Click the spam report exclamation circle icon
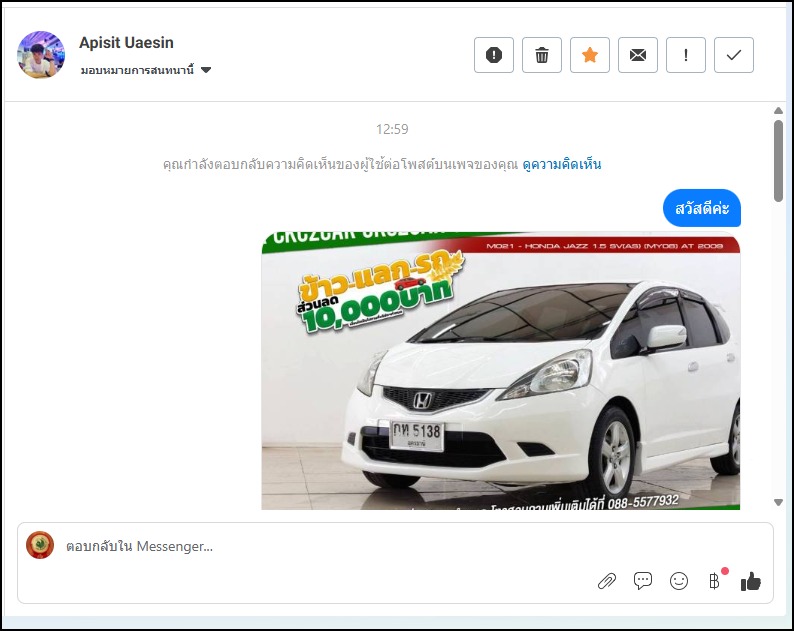794x631 pixels. point(494,55)
